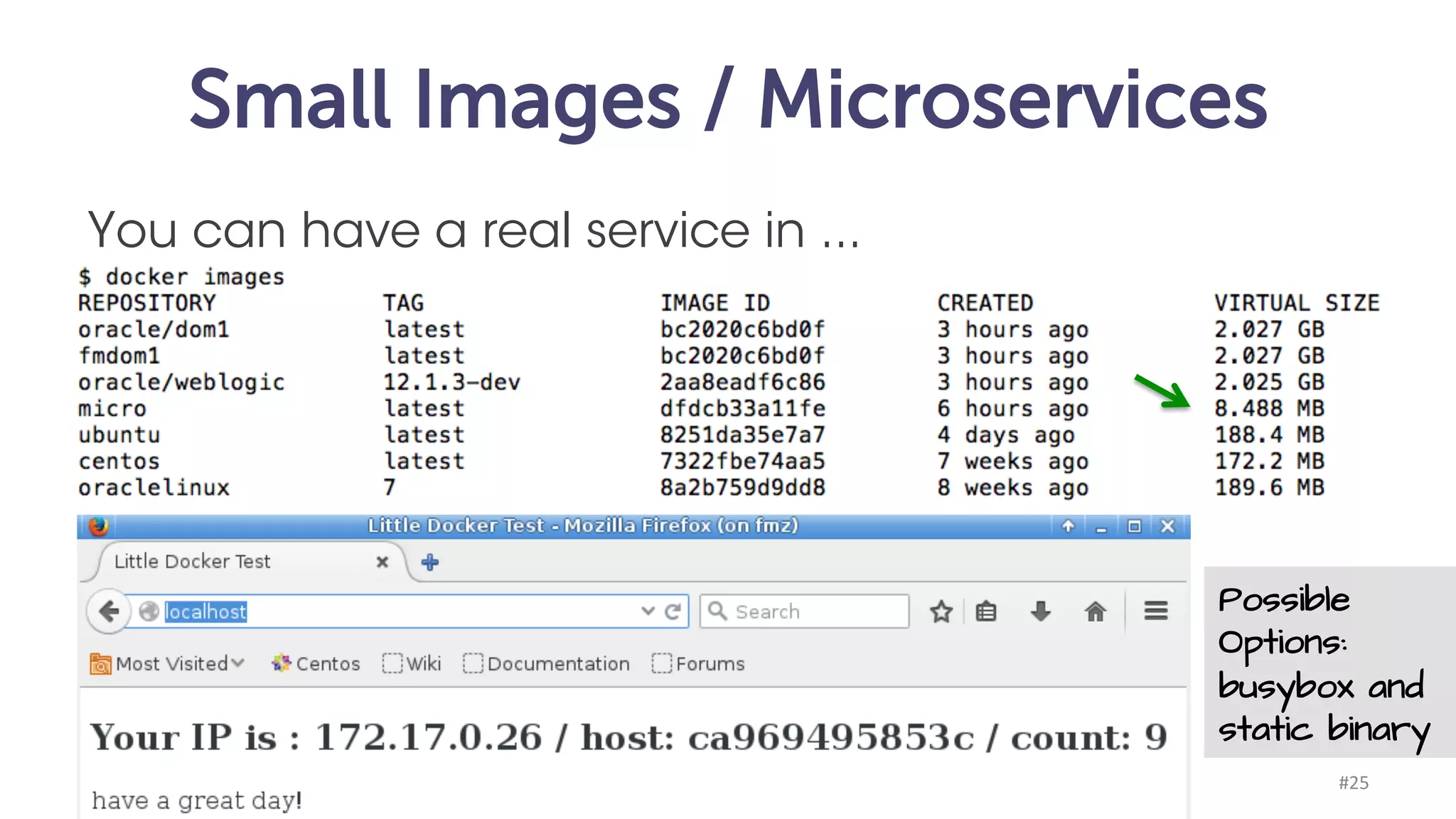Click 'oracle/weblogic' repository entry
Image resolution: width=1456 pixels, height=819 pixels.
[181, 382]
